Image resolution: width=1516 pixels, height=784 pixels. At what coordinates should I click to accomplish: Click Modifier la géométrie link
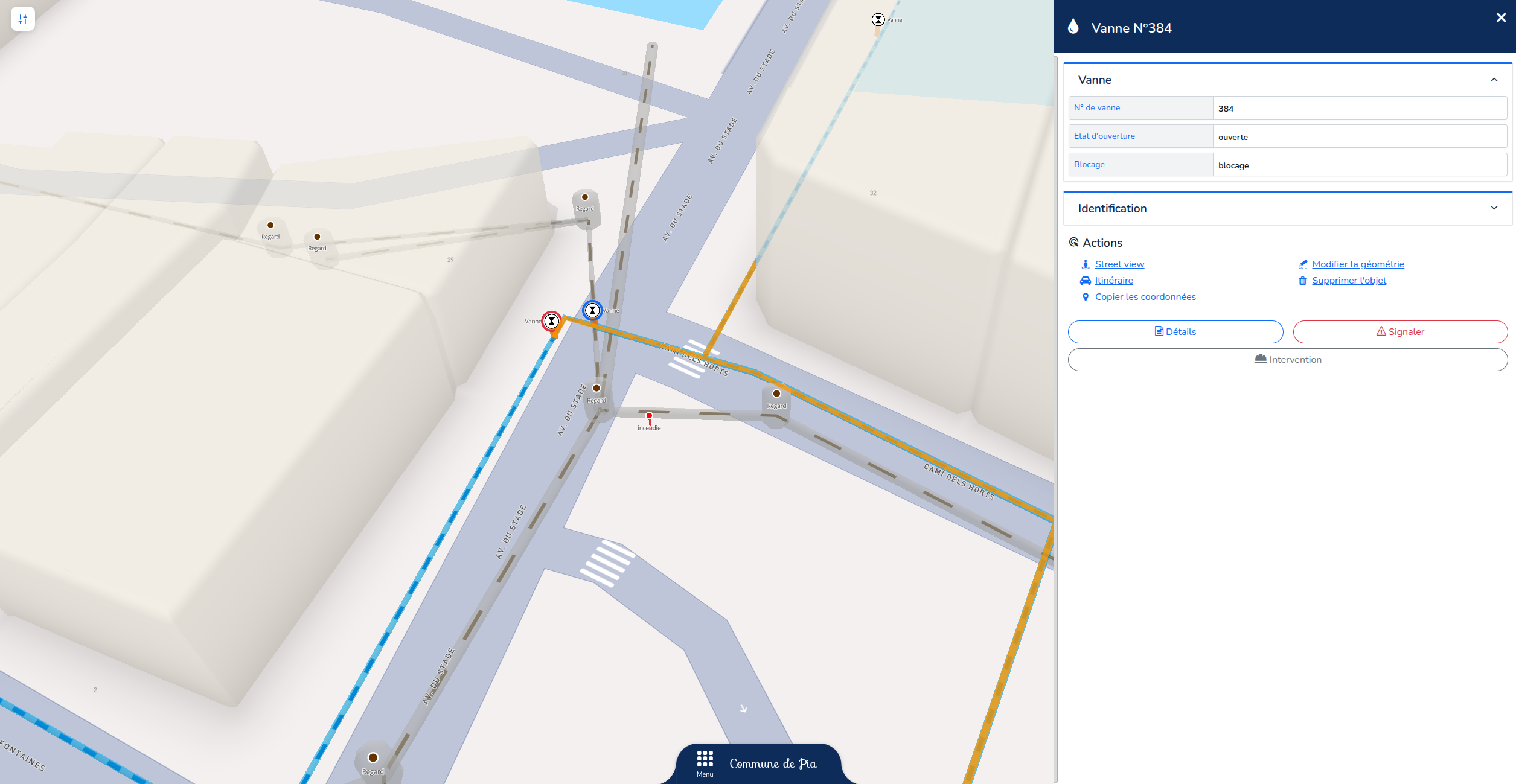[x=1358, y=264]
